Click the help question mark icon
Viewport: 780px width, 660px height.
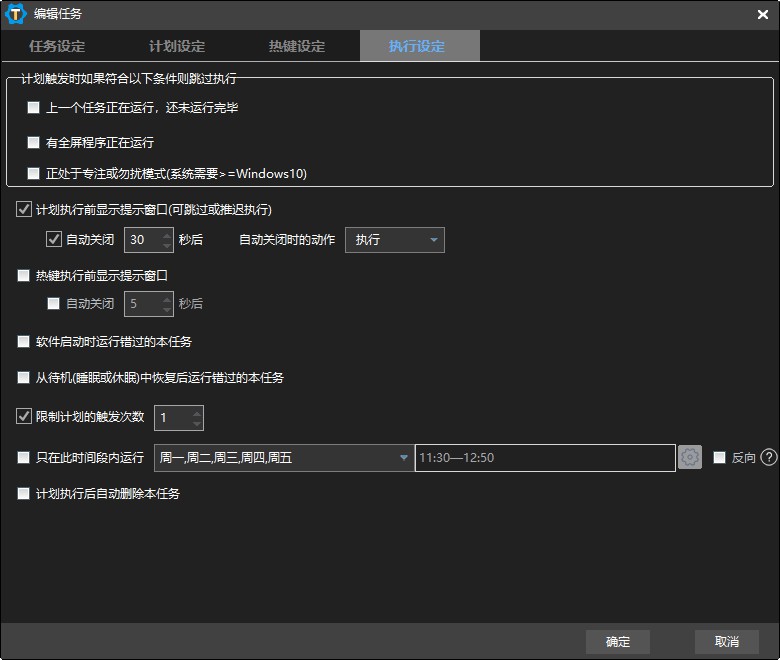coord(769,457)
